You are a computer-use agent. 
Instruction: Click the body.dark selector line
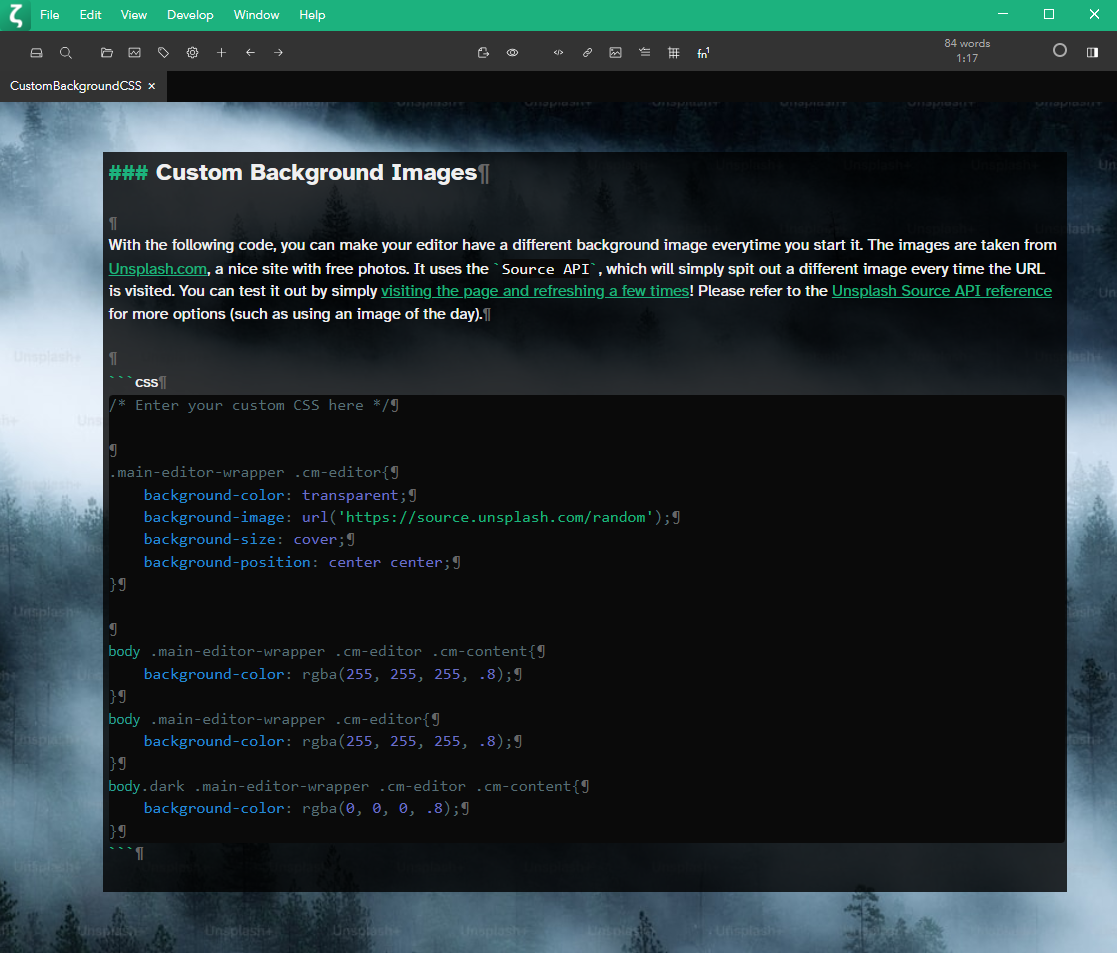point(344,786)
